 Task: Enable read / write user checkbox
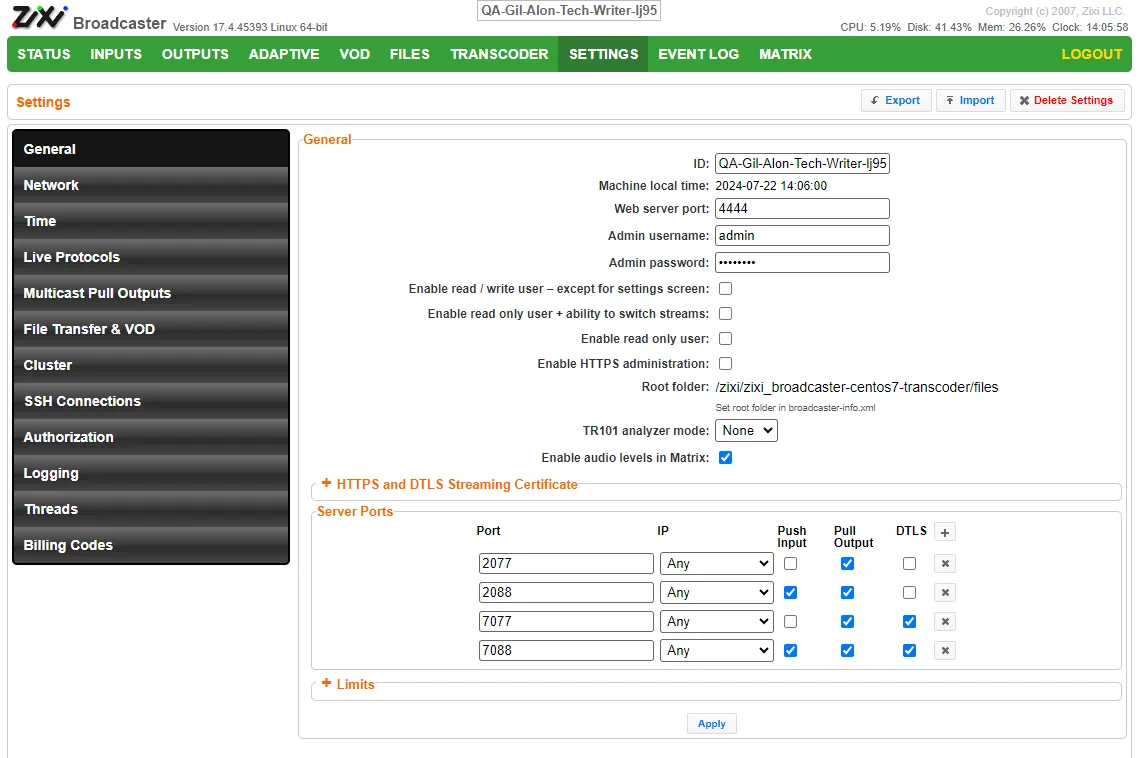(x=725, y=289)
